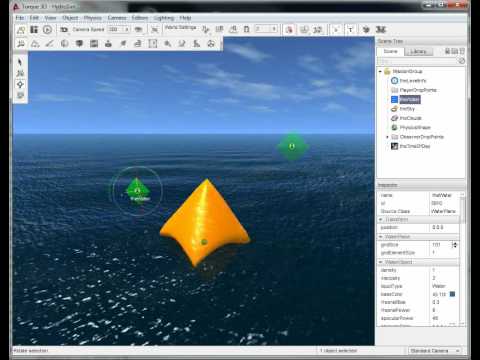The width and height of the screenshot is (480, 360).
Task: Click the scene tree search filter field
Action: click(x=418, y=61)
